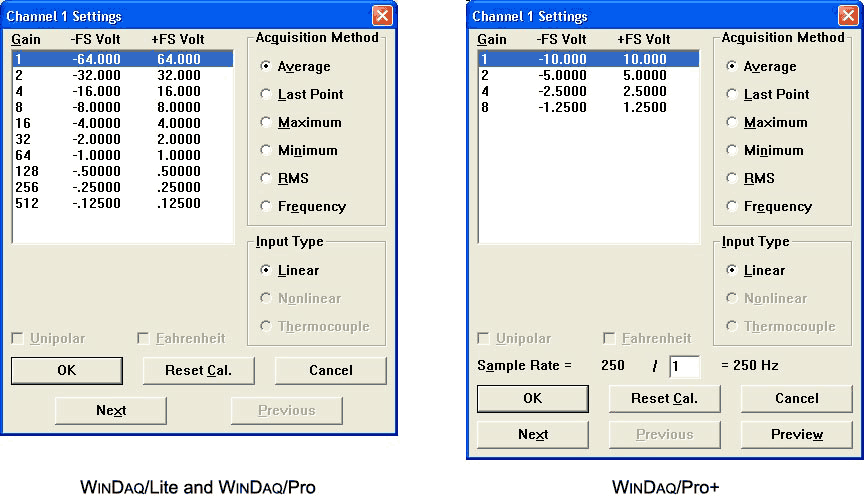Close the WinDaq/Lite Channel 1 Settings dialog

pos(382,15)
